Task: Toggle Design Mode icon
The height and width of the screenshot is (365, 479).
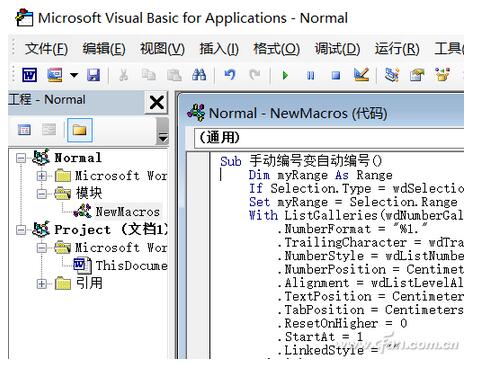Action: pyautogui.click(x=361, y=75)
